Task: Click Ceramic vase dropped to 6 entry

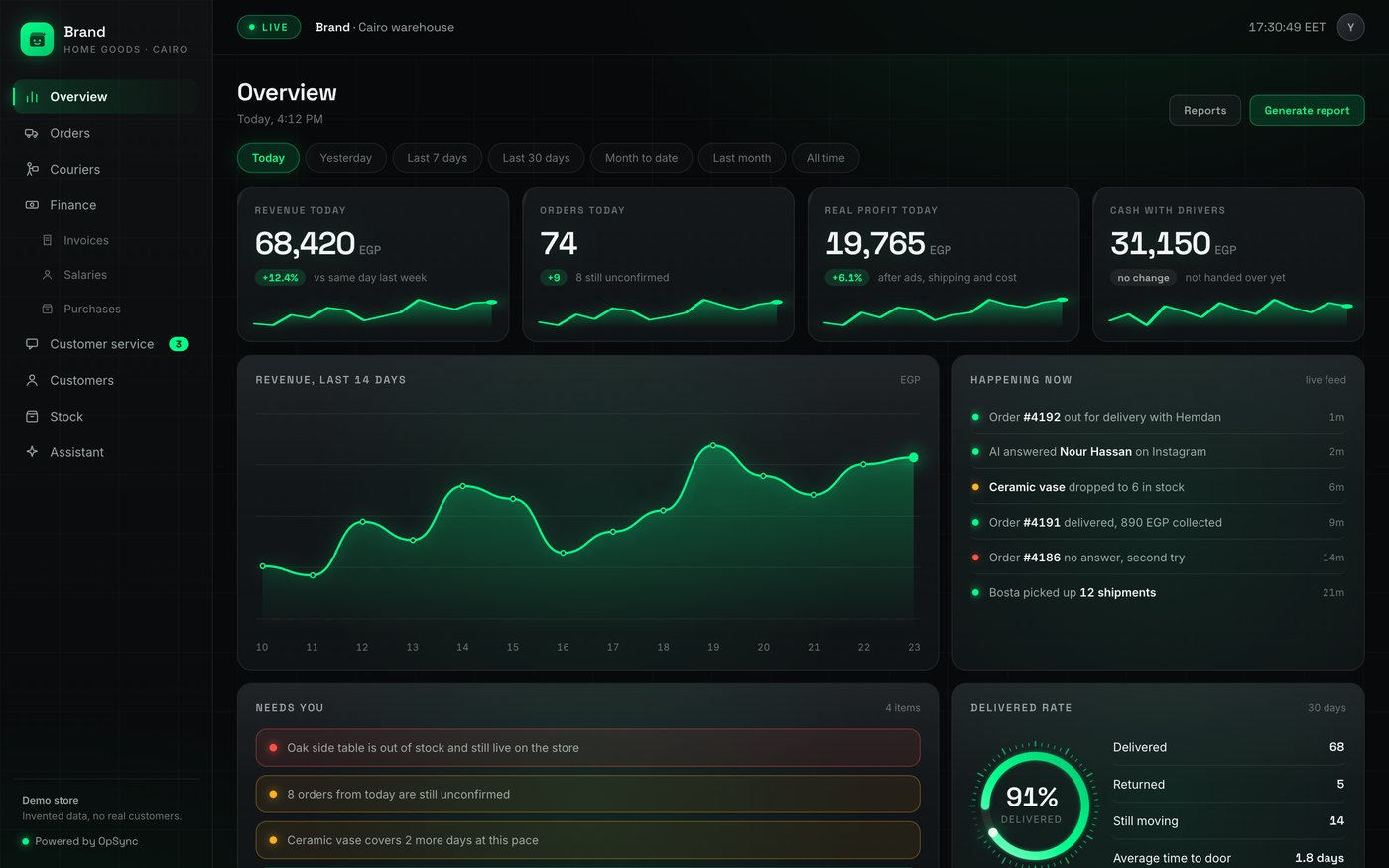Action: [x=1158, y=487]
